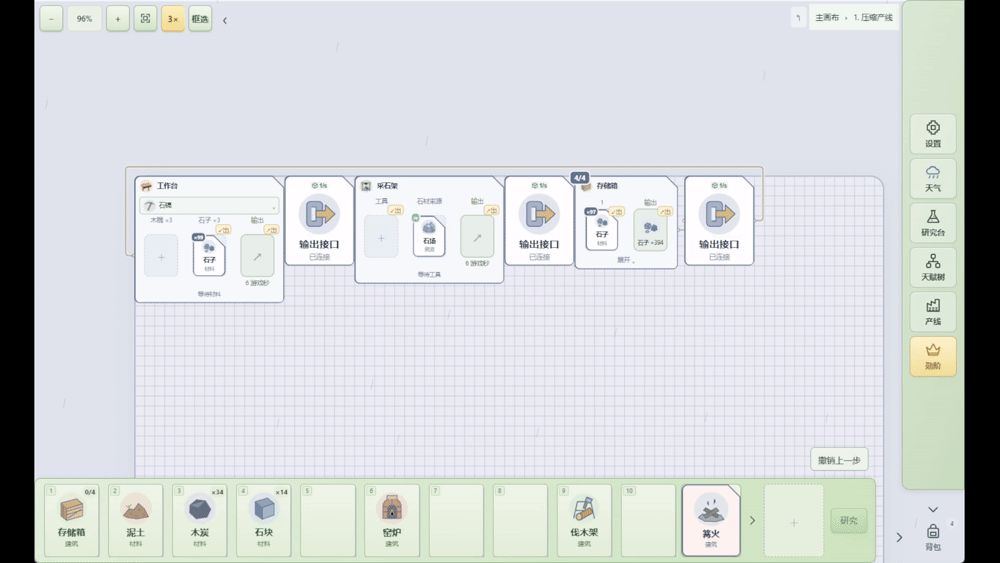Select 存储箱 building in hotbar slot 1
The height and width of the screenshot is (563, 1000).
tap(71, 520)
